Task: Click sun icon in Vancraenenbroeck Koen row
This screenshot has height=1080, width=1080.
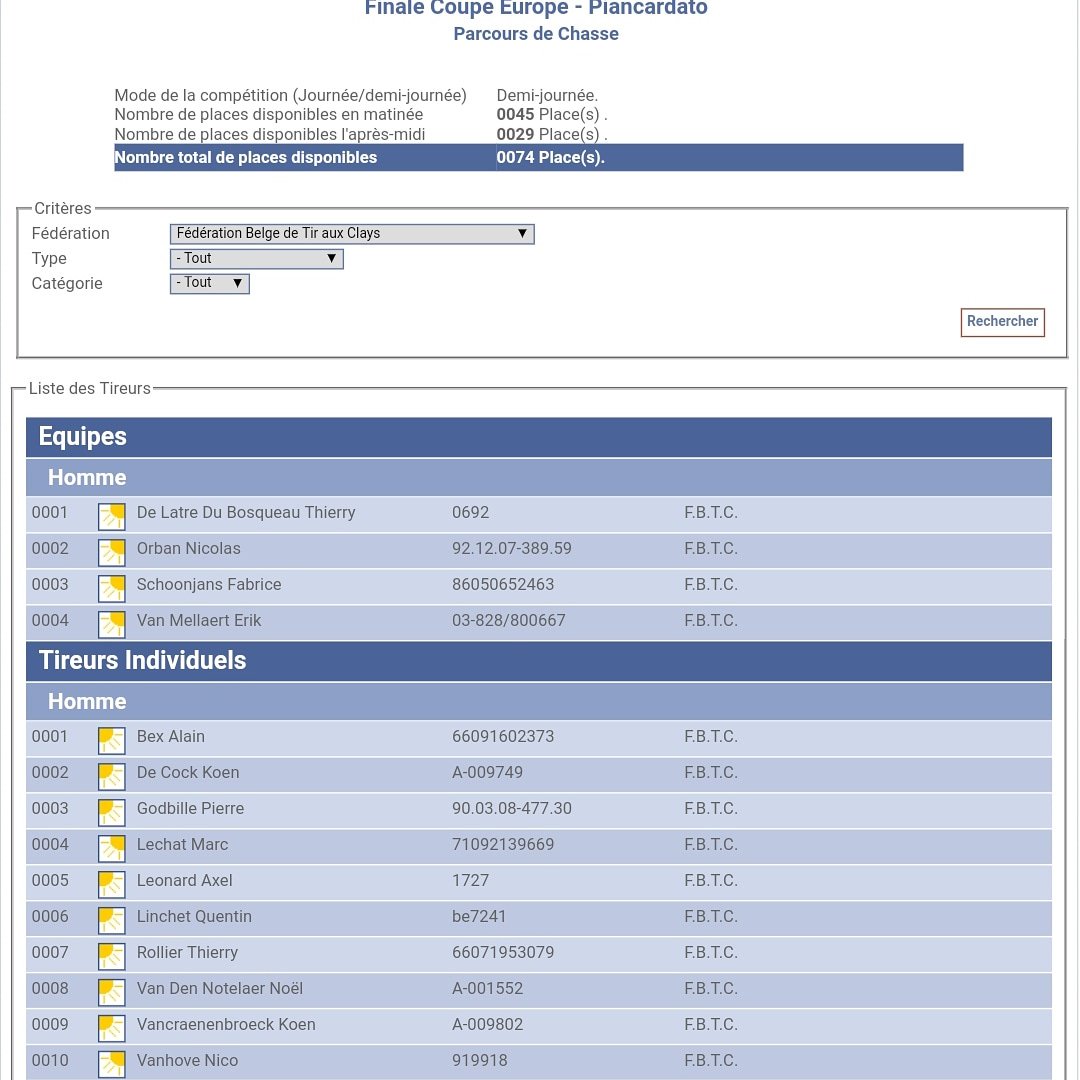Action: pos(112,1028)
